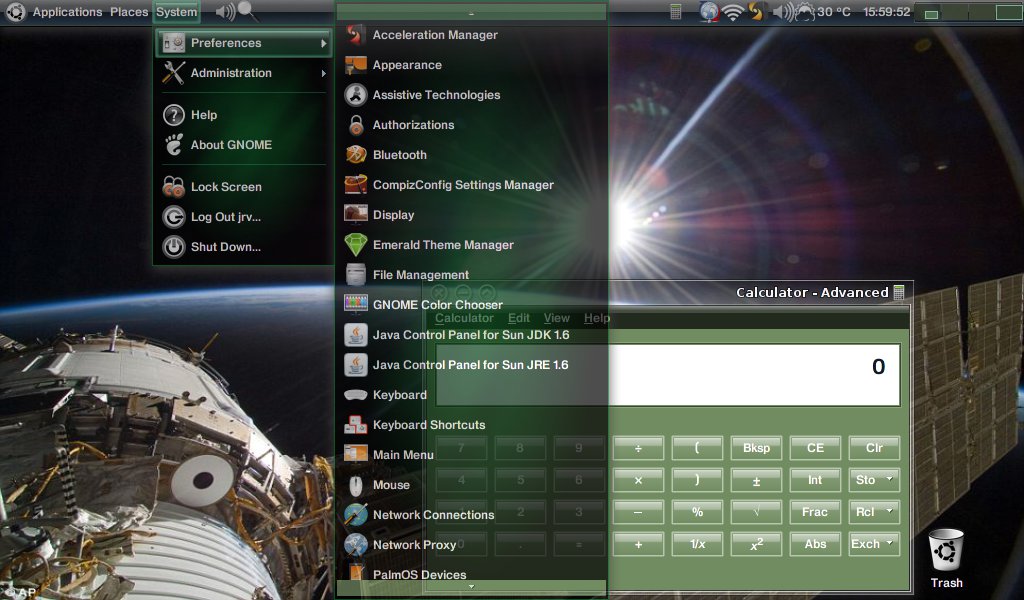The width and height of the screenshot is (1024, 600).
Task: Click the GNOME foot logo in top-left corner
Action: (15, 12)
